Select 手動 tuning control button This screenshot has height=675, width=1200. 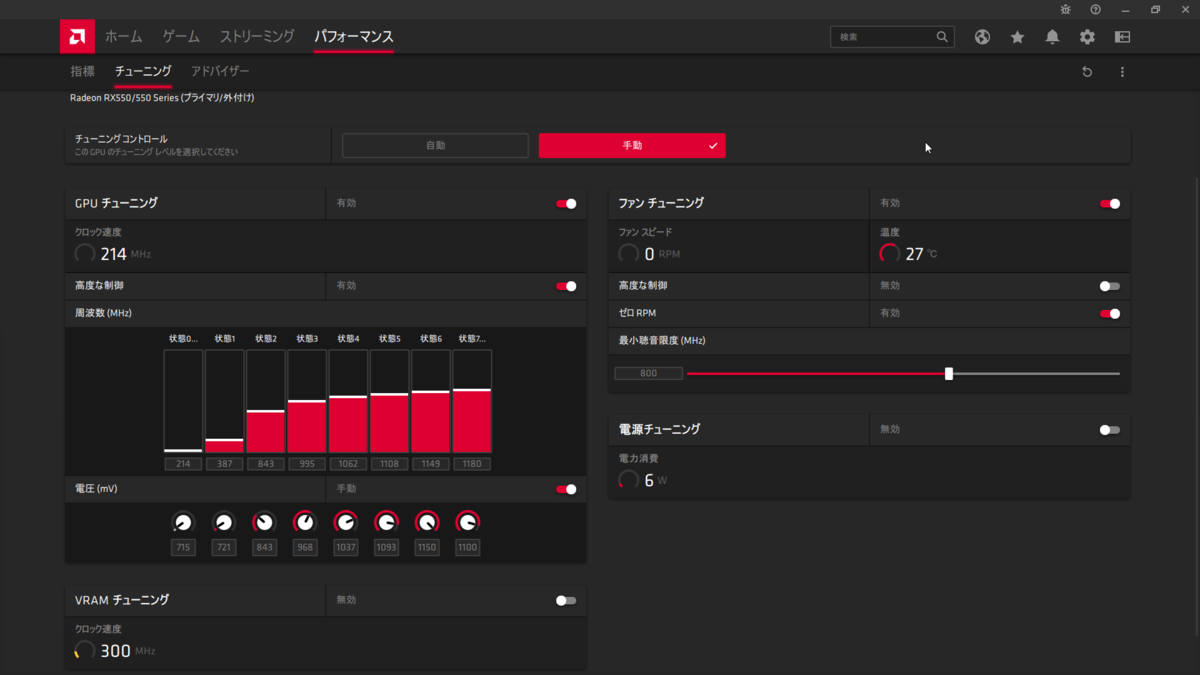pyautogui.click(x=632, y=145)
